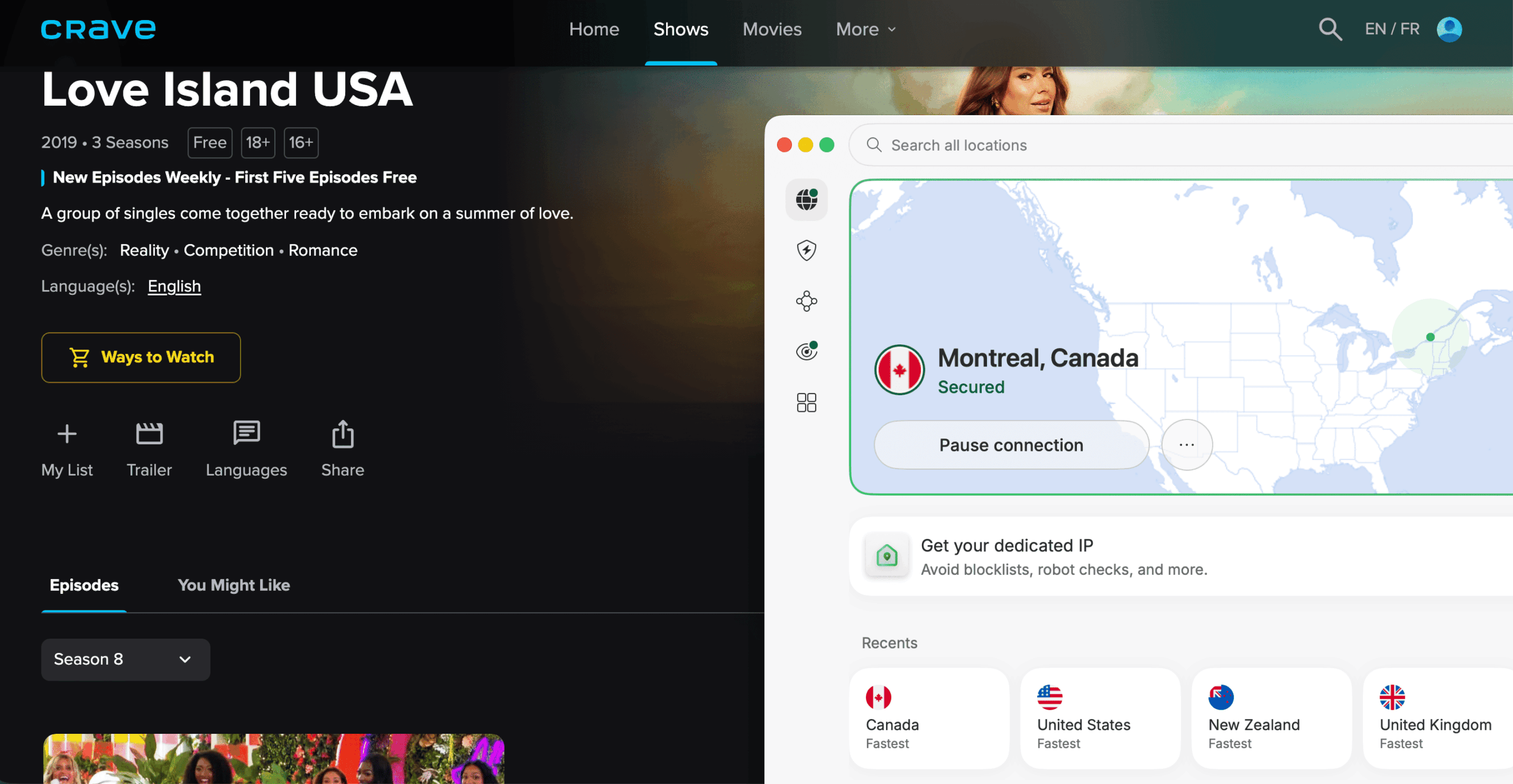This screenshot has height=784, width=1513.
Task: Open the three-dots connection options
Action: 1187,445
